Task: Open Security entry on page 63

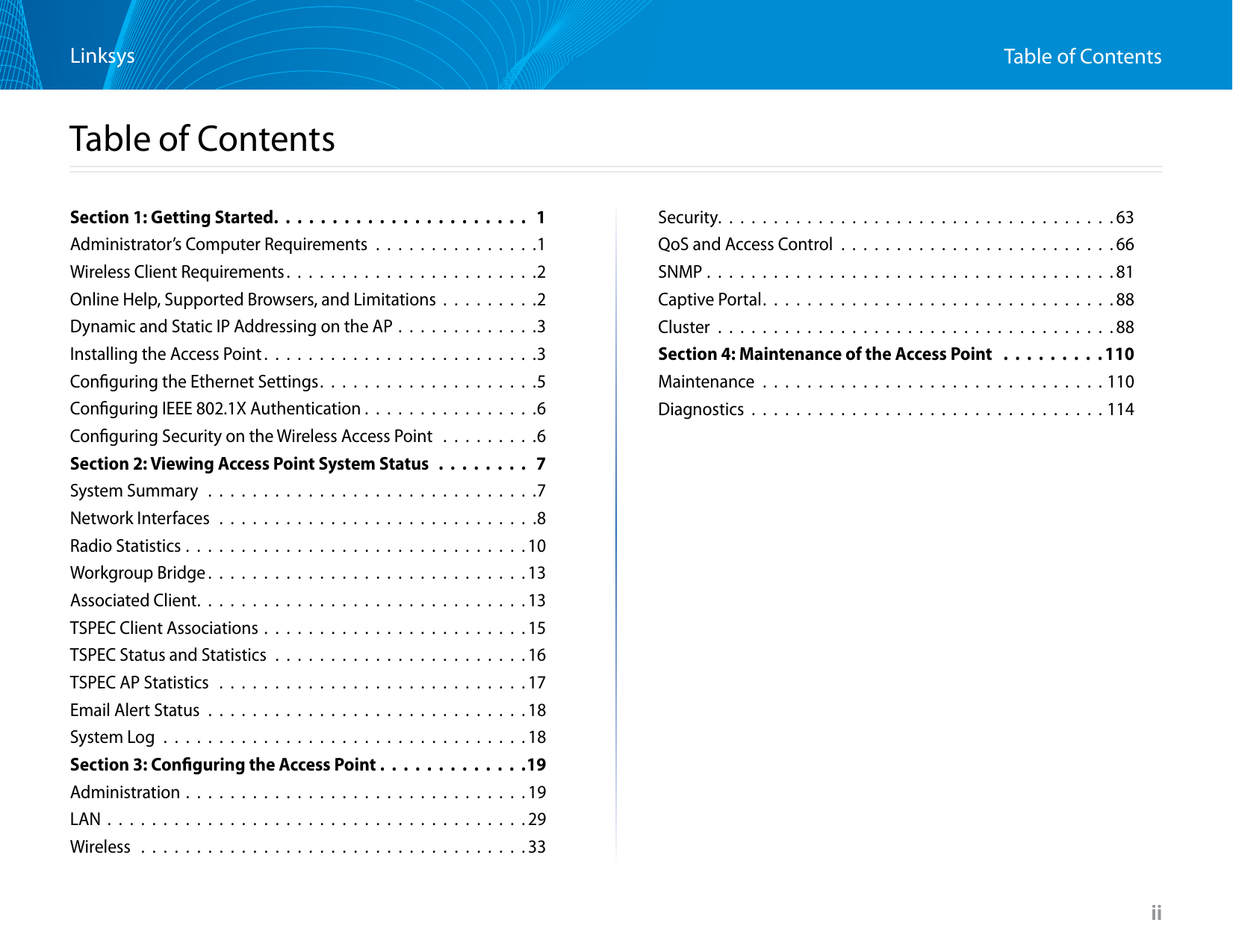Action: [895, 217]
